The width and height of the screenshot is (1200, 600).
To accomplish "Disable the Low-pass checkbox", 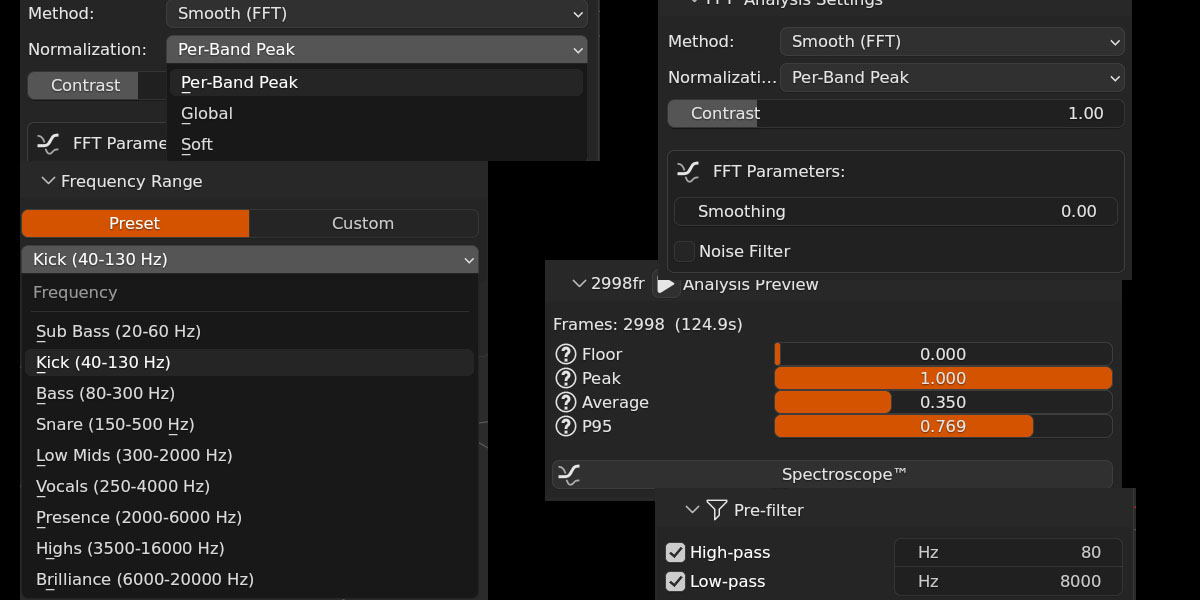I will [676, 581].
